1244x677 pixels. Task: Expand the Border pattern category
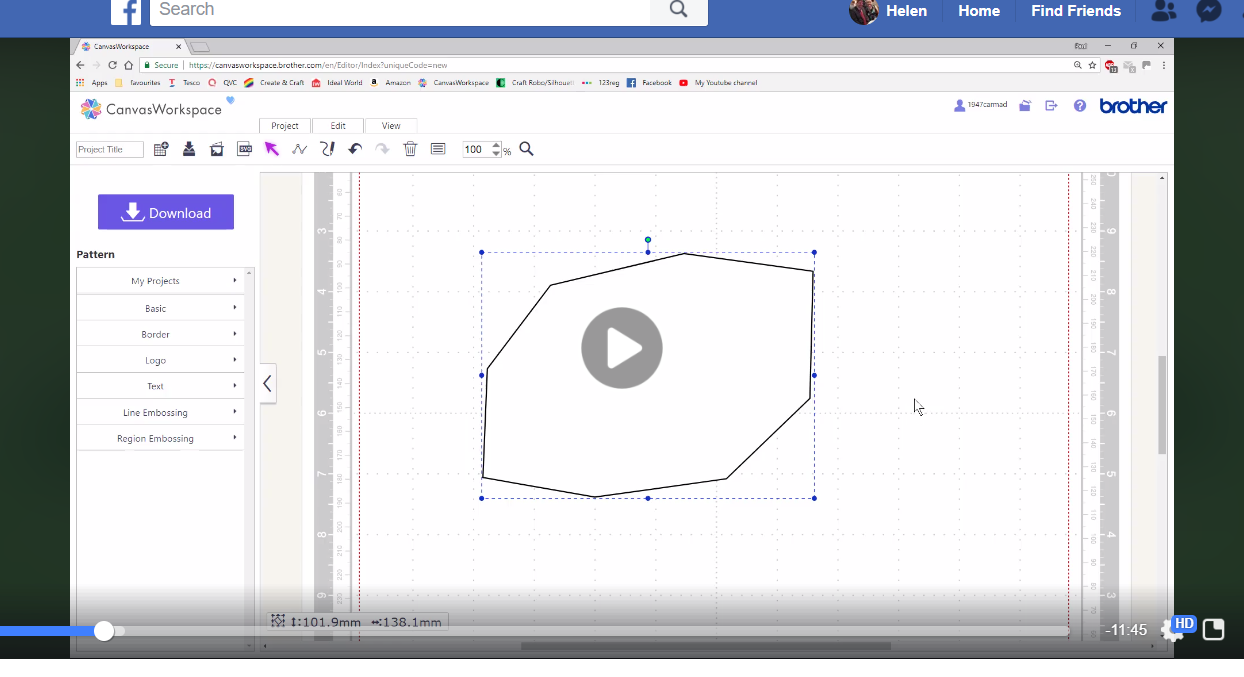(160, 334)
